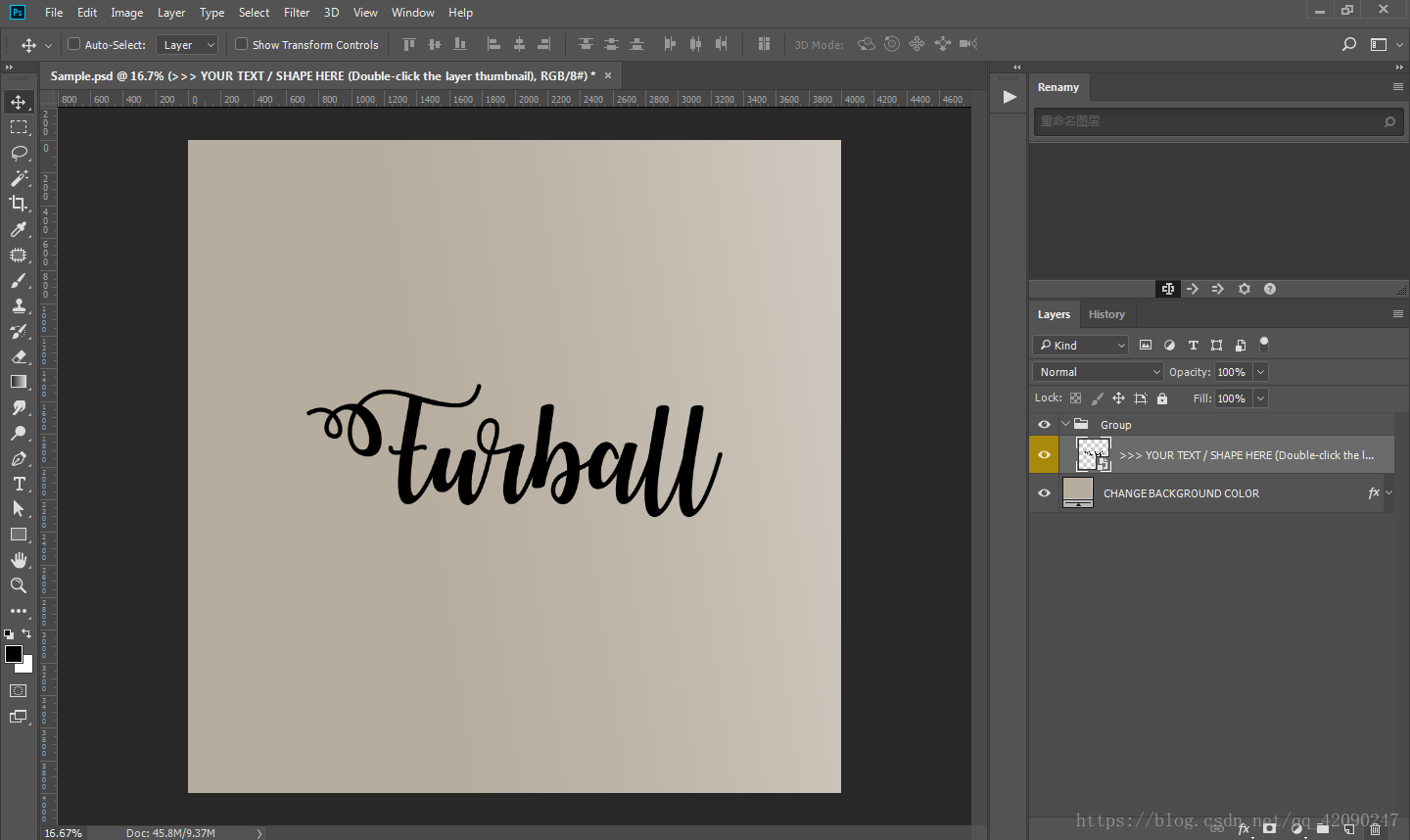Select the Clone Stamp tool
The image size is (1410, 840).
(19, 305)
